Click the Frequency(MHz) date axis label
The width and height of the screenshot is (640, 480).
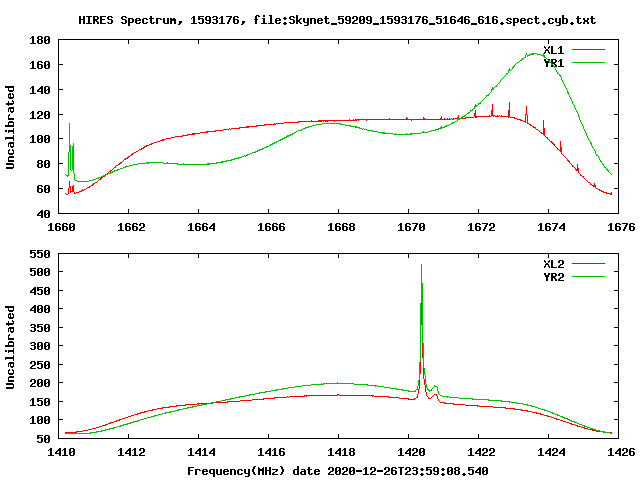[x=338, y=471]
